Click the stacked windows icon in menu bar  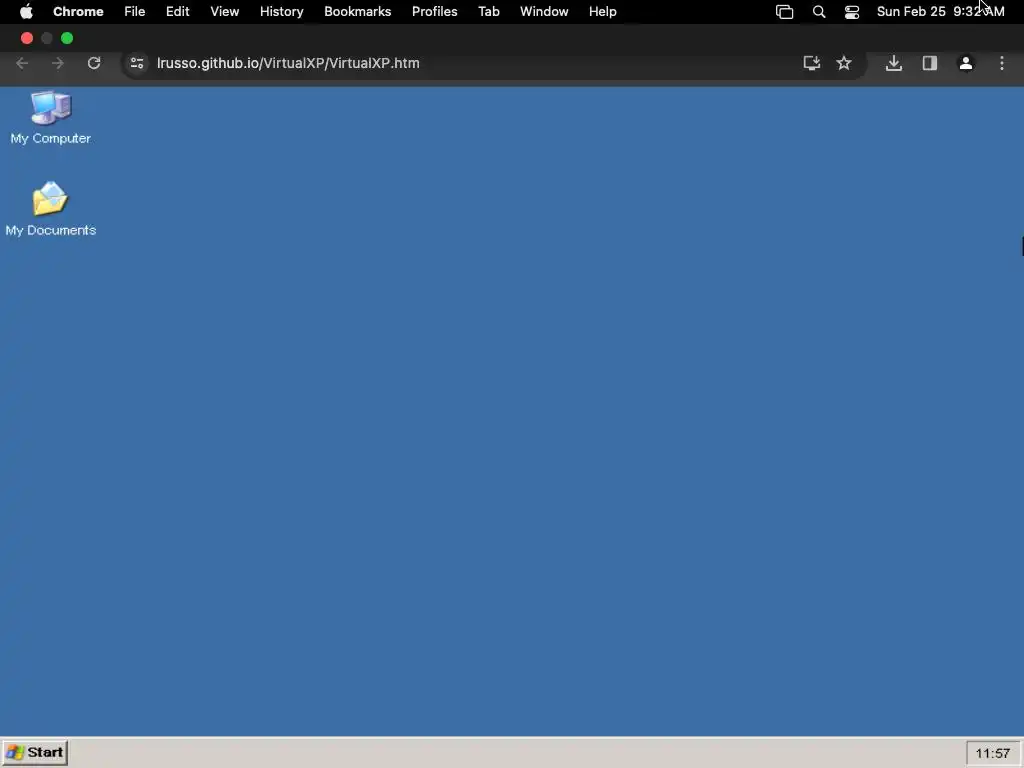(784, 12)
